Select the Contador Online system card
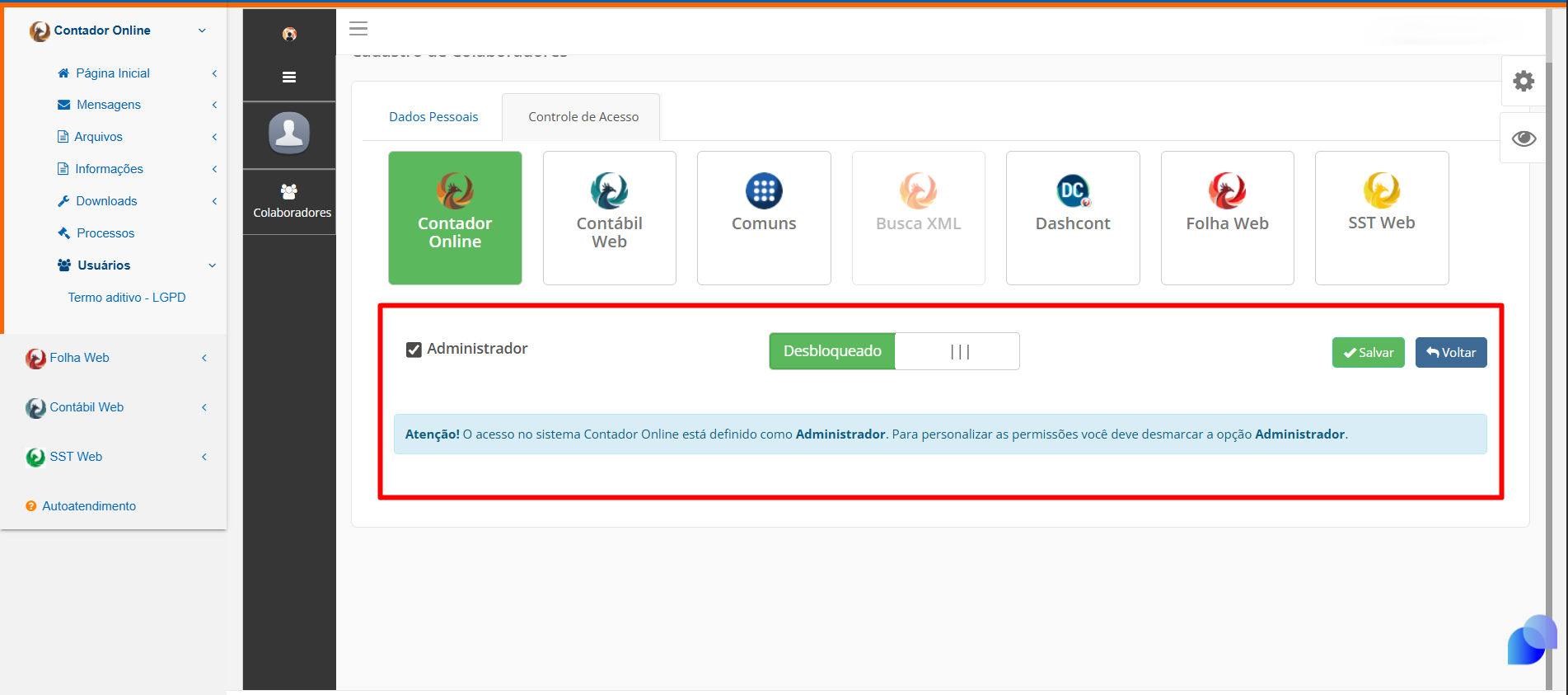The image size is (1568, 695). (455, 218)
